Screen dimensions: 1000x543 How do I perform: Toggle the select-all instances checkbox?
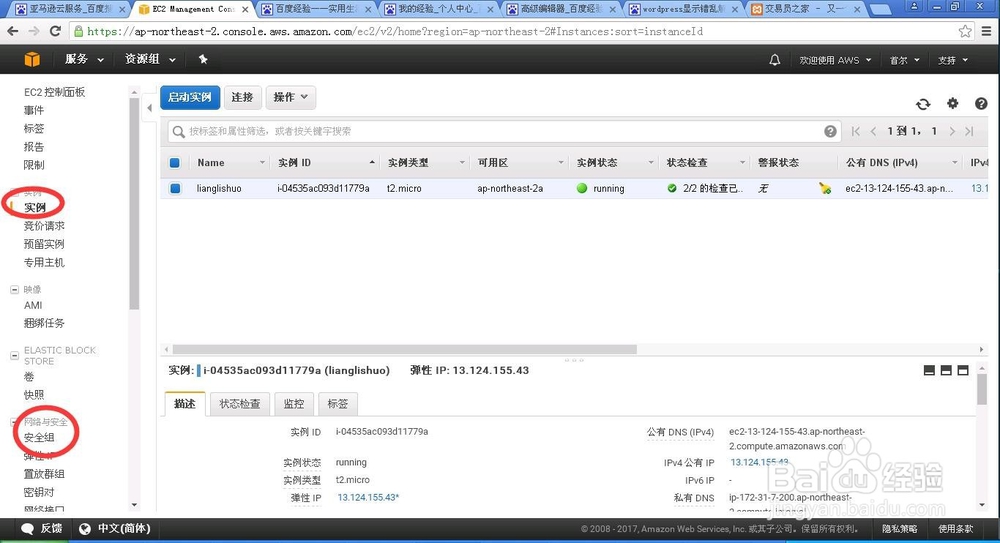pos(175,163)
